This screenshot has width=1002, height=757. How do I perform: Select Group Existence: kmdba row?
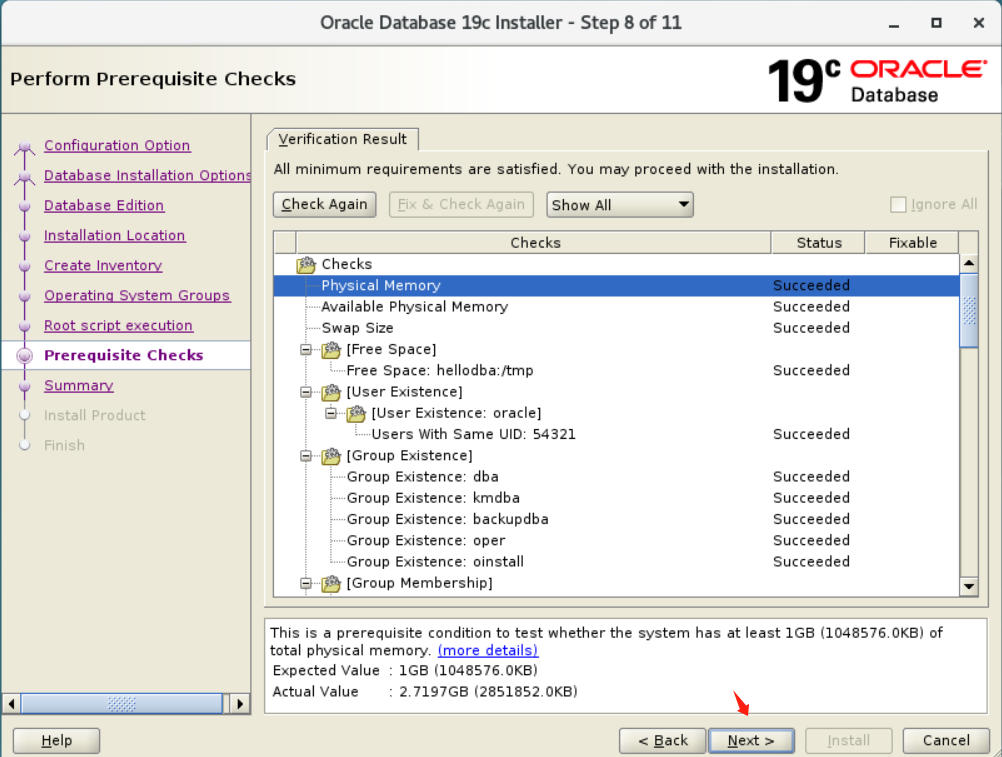click(617, 498)
